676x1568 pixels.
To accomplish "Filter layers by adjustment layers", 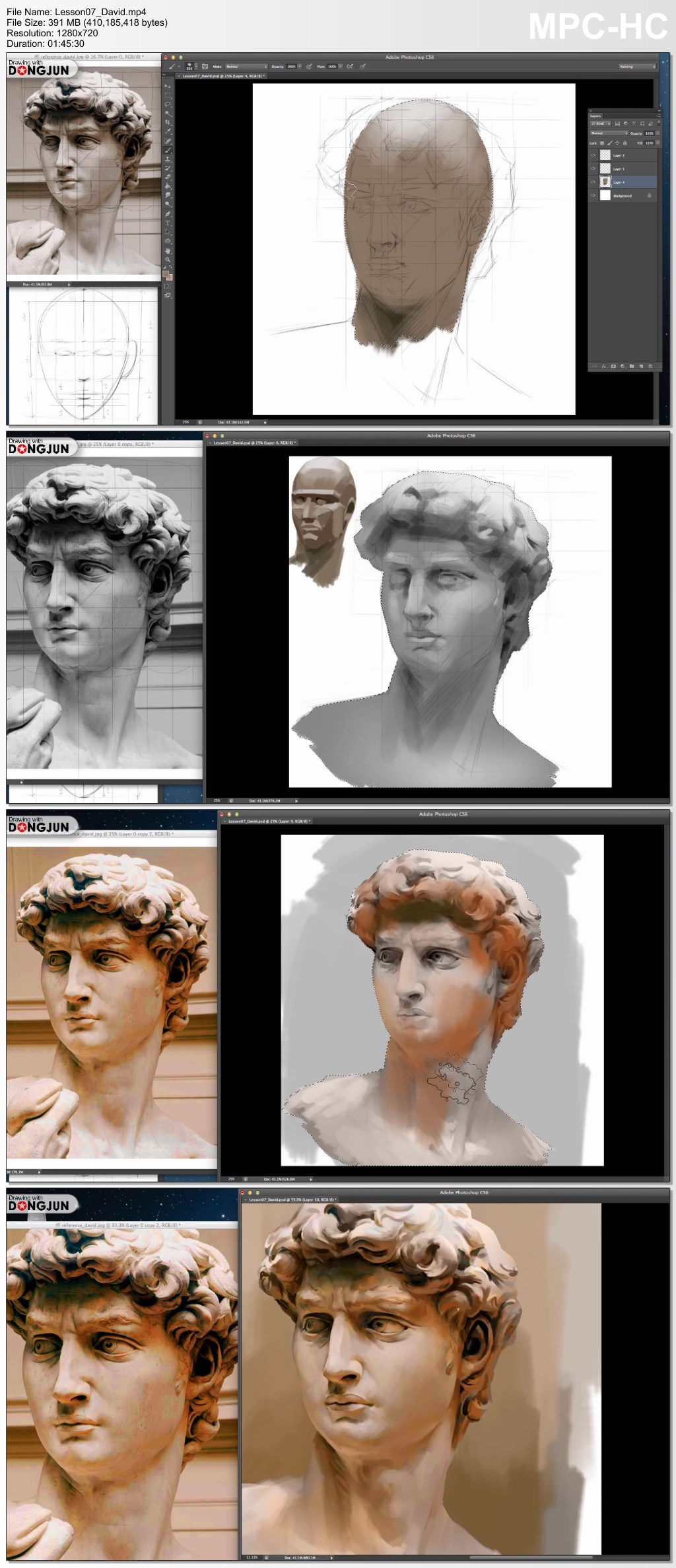I will pos(626,124).
